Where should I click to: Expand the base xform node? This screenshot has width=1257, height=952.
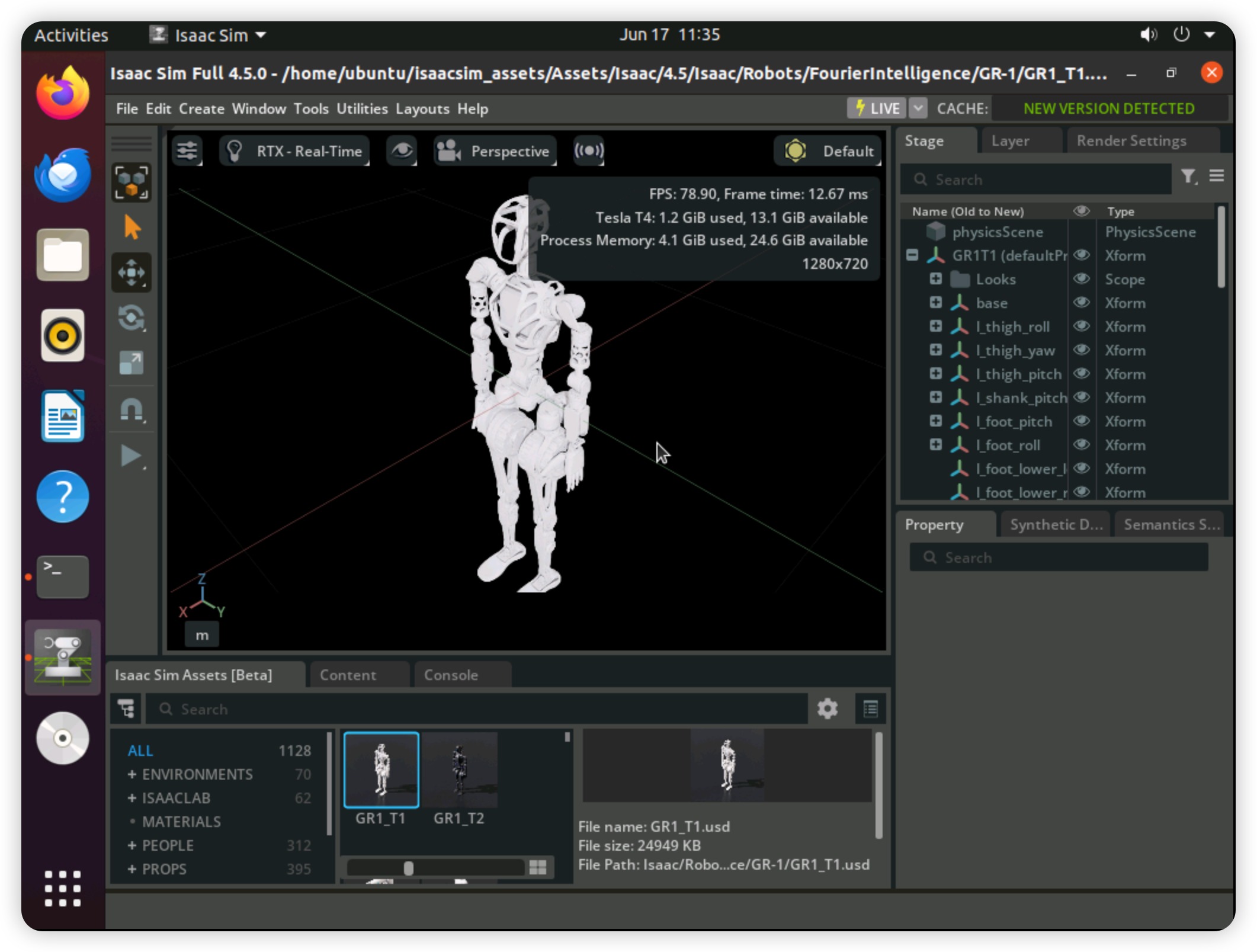pyautogui.click(x=936, y=303)
